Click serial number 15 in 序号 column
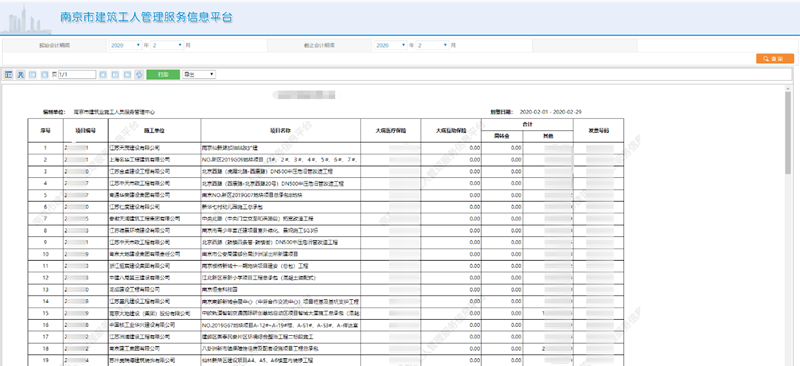The height and width of the screenshot is (366, 800). click(45, 313)
